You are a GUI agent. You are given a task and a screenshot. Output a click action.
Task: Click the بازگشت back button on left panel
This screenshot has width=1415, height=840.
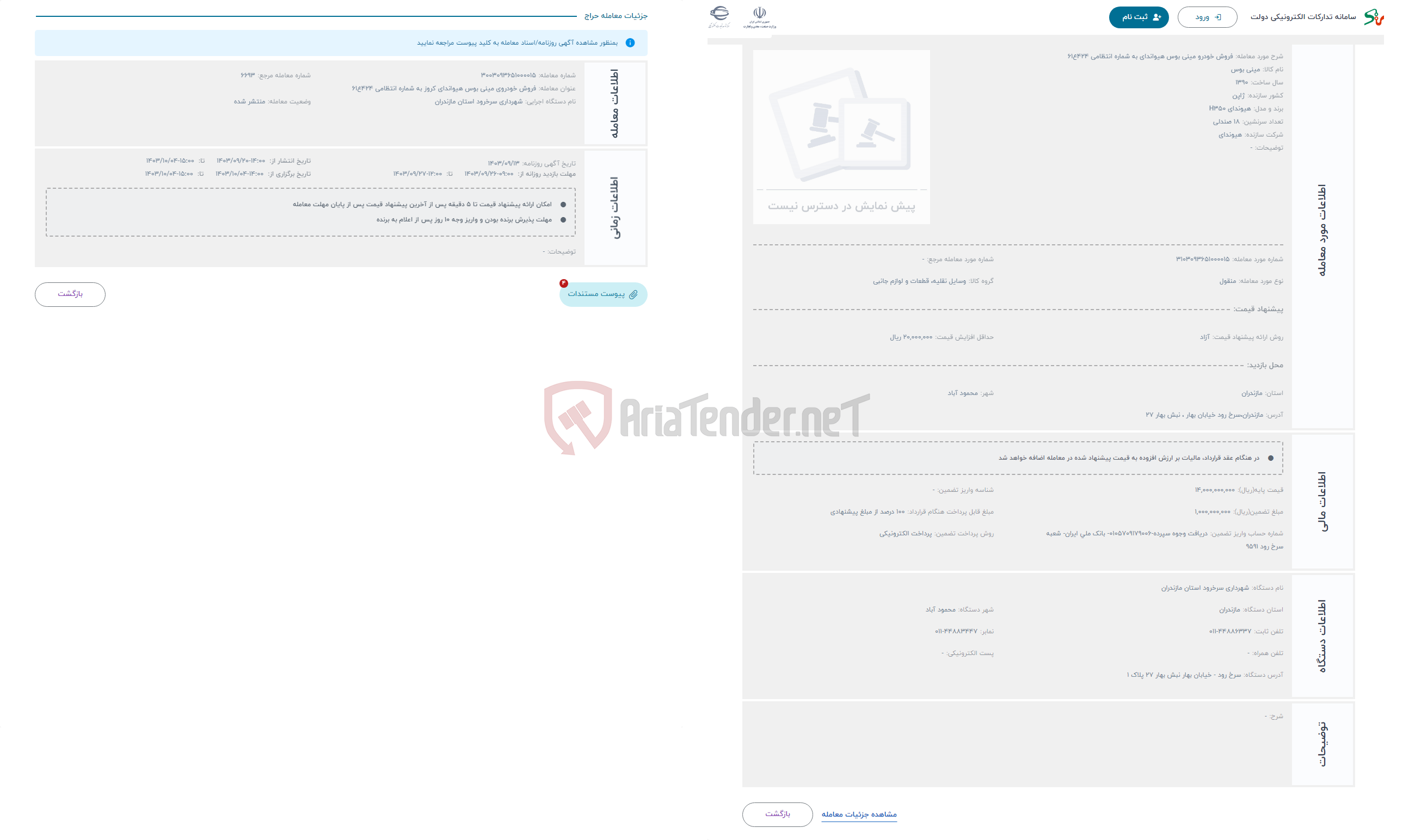(x=69, y=293)
